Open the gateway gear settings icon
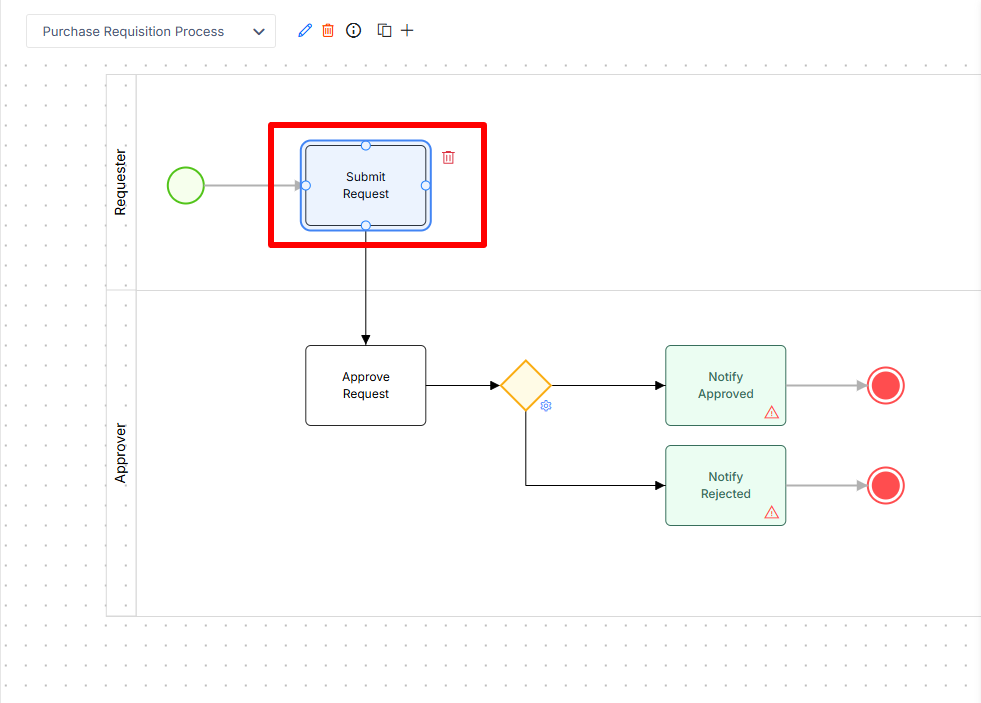The image size is (981, 703). (546, 406)
